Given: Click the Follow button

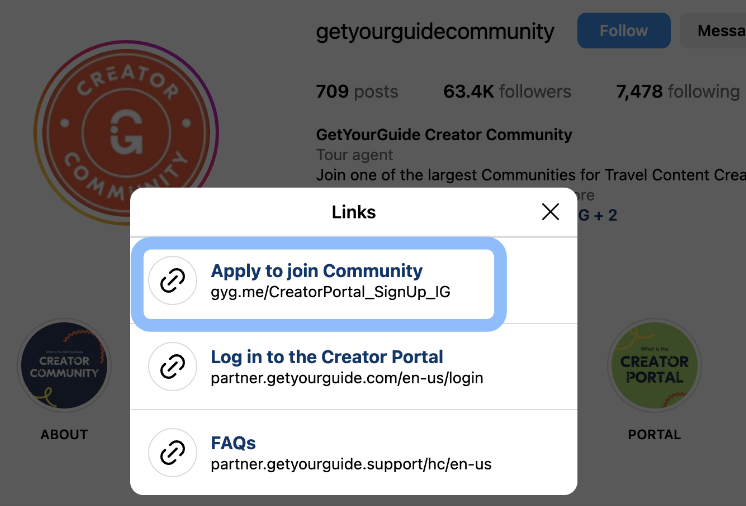Looking at the screenshot, I should (x=624, y=30).
